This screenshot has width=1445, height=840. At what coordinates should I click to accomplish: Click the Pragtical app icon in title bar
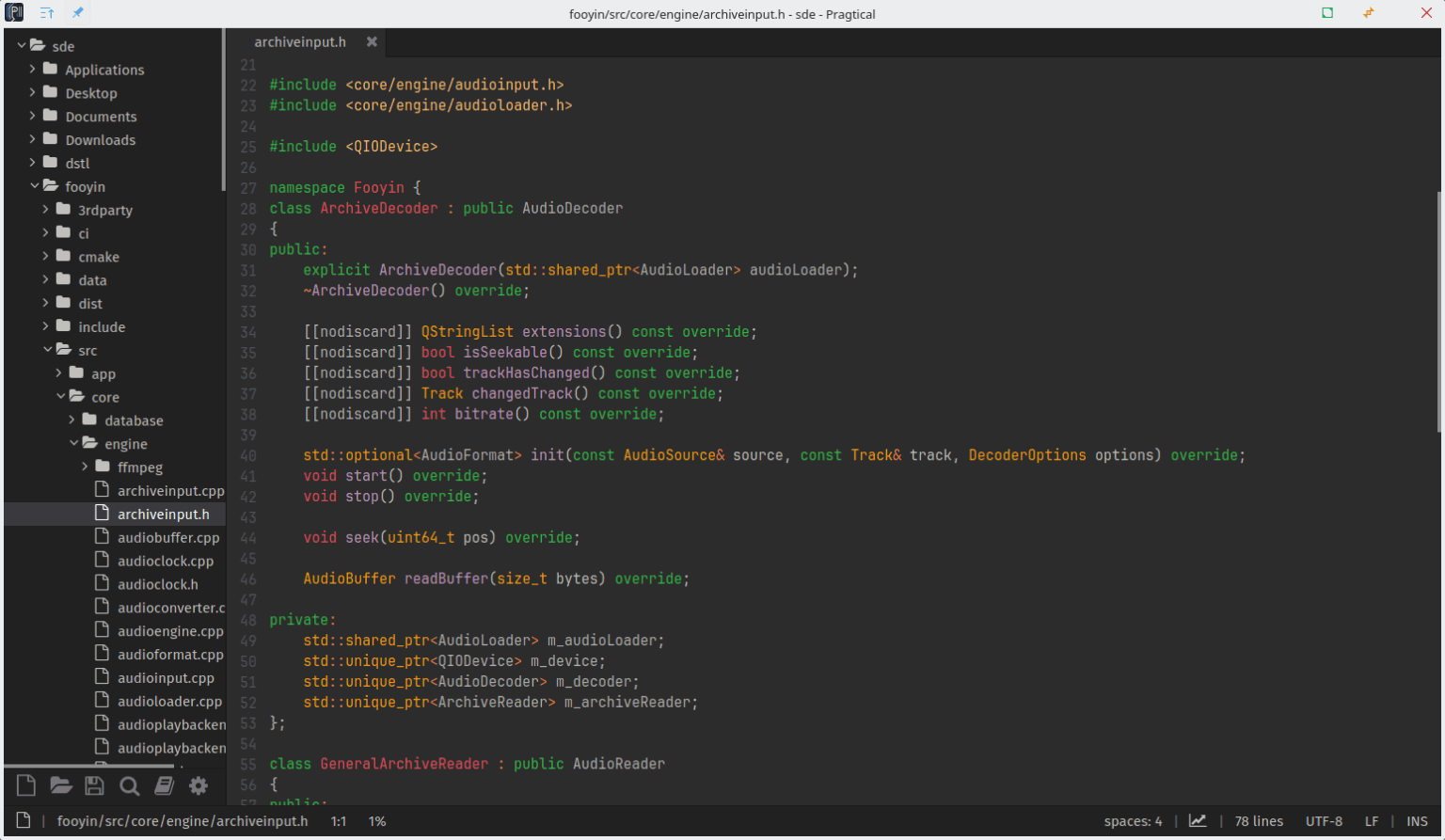[14, 13]
